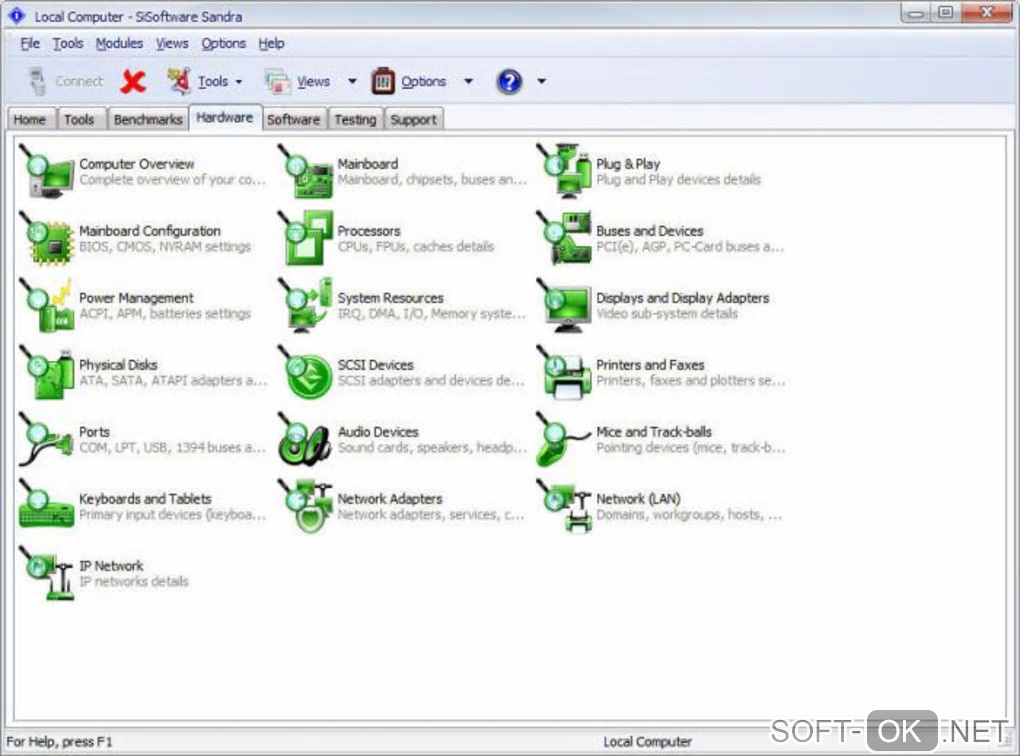Open the File menu
The width and height of the screenshot is (1020, 756).
pyautogui.click(x=30, y=44)
